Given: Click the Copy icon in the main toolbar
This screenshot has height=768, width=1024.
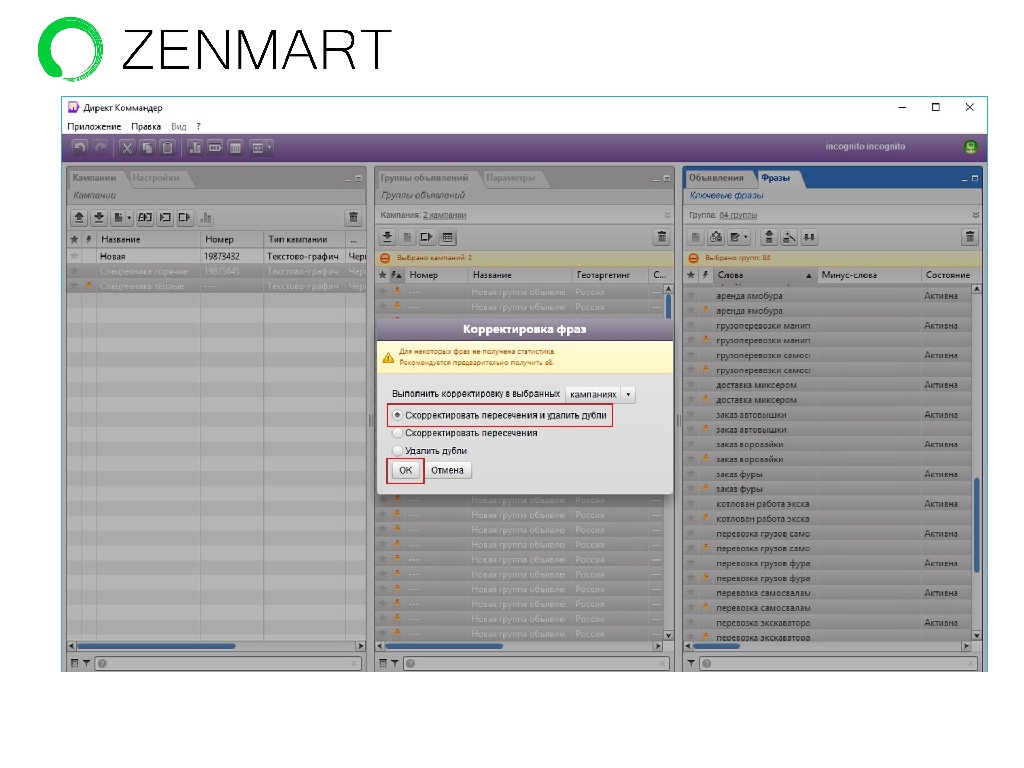Looking at the screenshot, I should (x=147, y=148).
